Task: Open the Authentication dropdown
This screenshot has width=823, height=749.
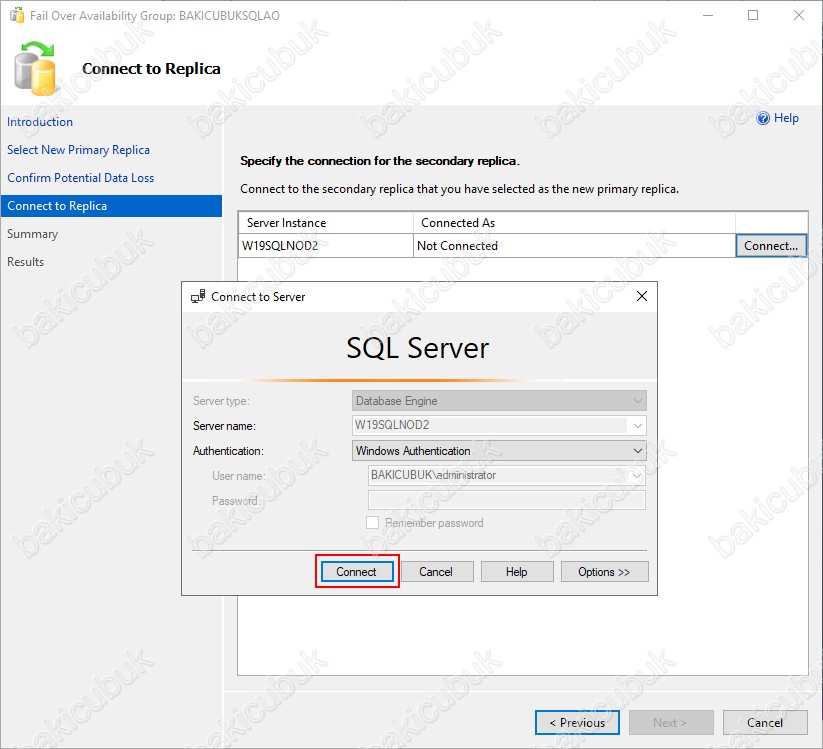Action: click(x=499, y=451)
